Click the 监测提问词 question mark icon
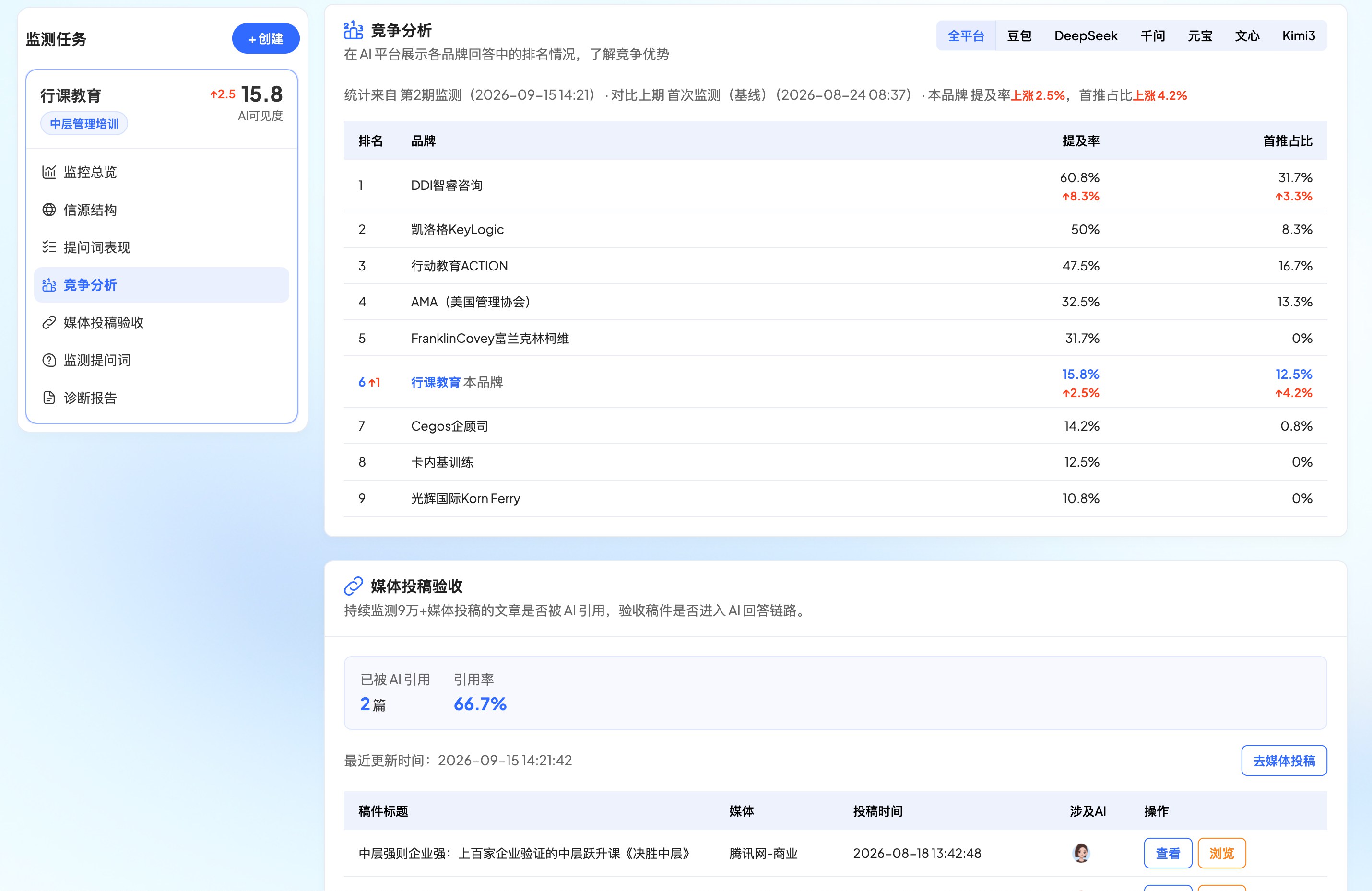Viewport: 1372px width, 891px height. 49,360
